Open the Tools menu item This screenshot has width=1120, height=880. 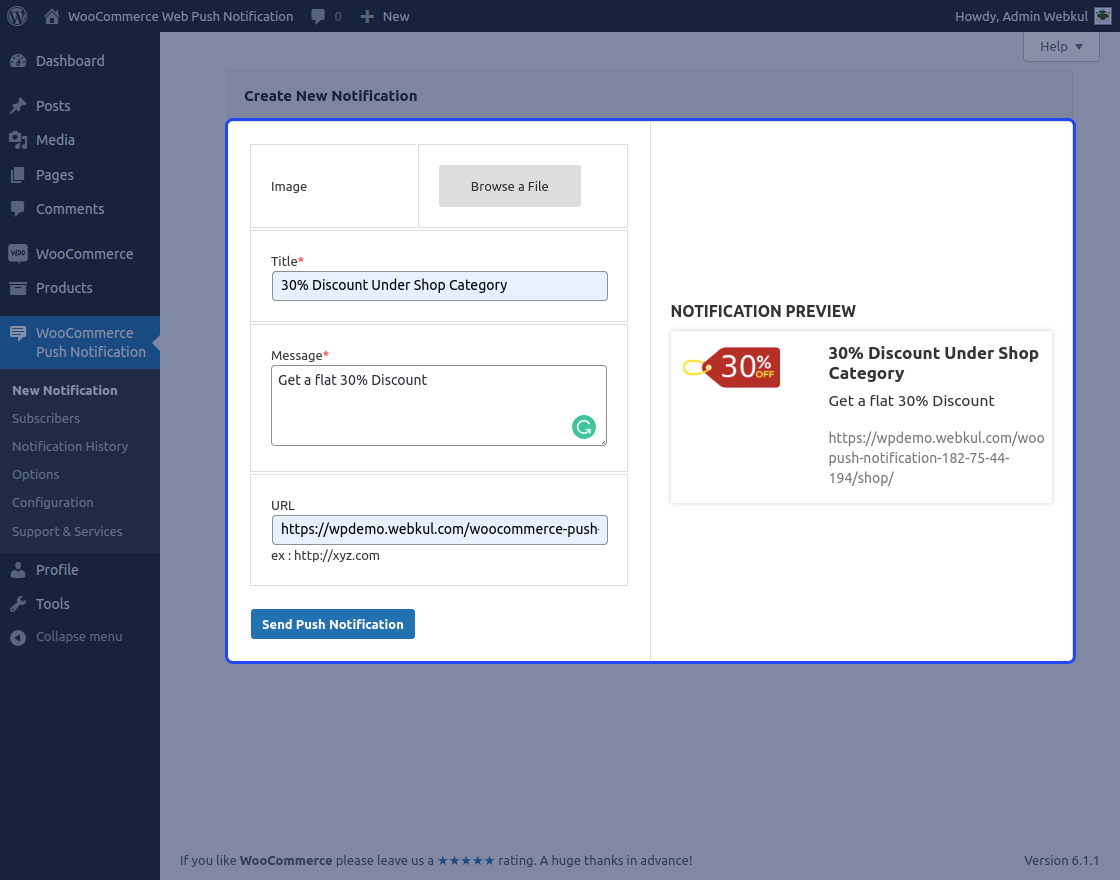point(53,604)
